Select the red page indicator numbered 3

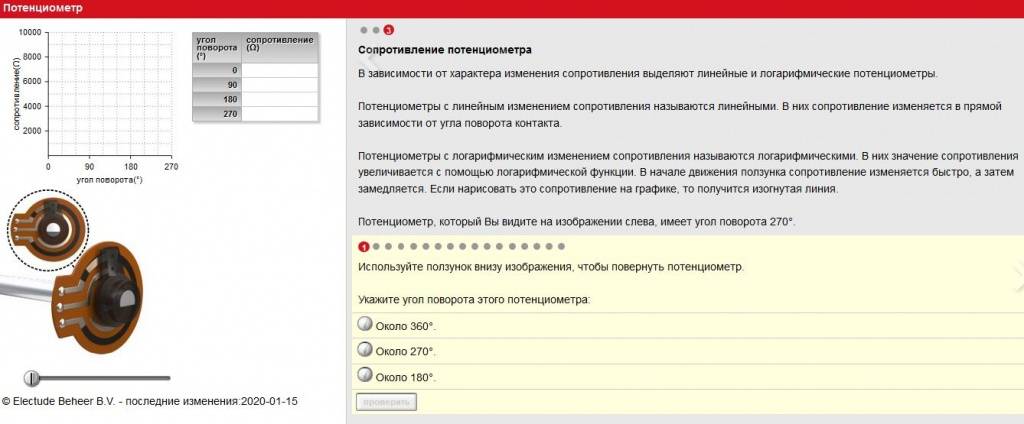coord(389,30)
